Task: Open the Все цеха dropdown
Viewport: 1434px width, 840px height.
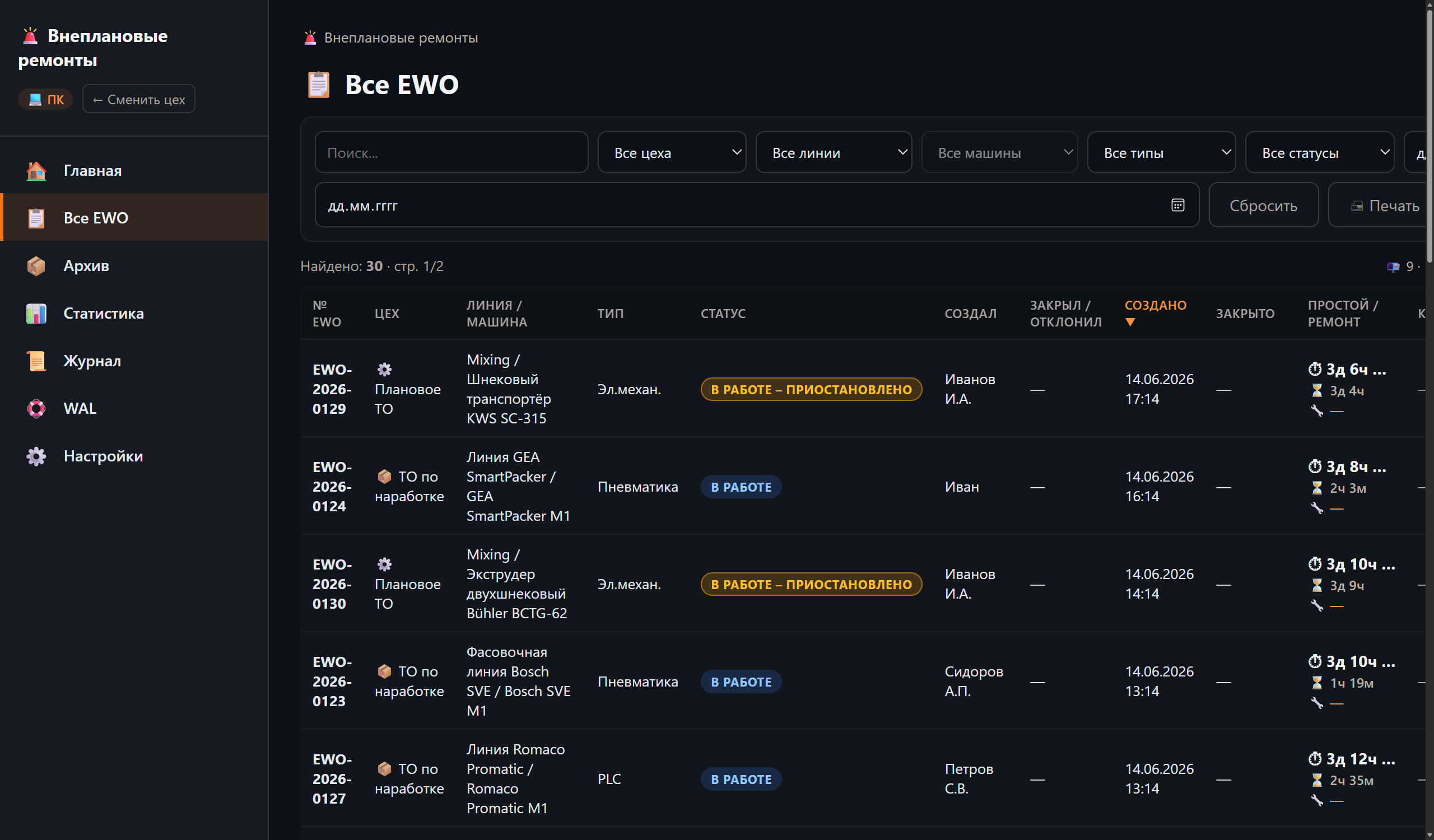Action: [x=672, y=152]
